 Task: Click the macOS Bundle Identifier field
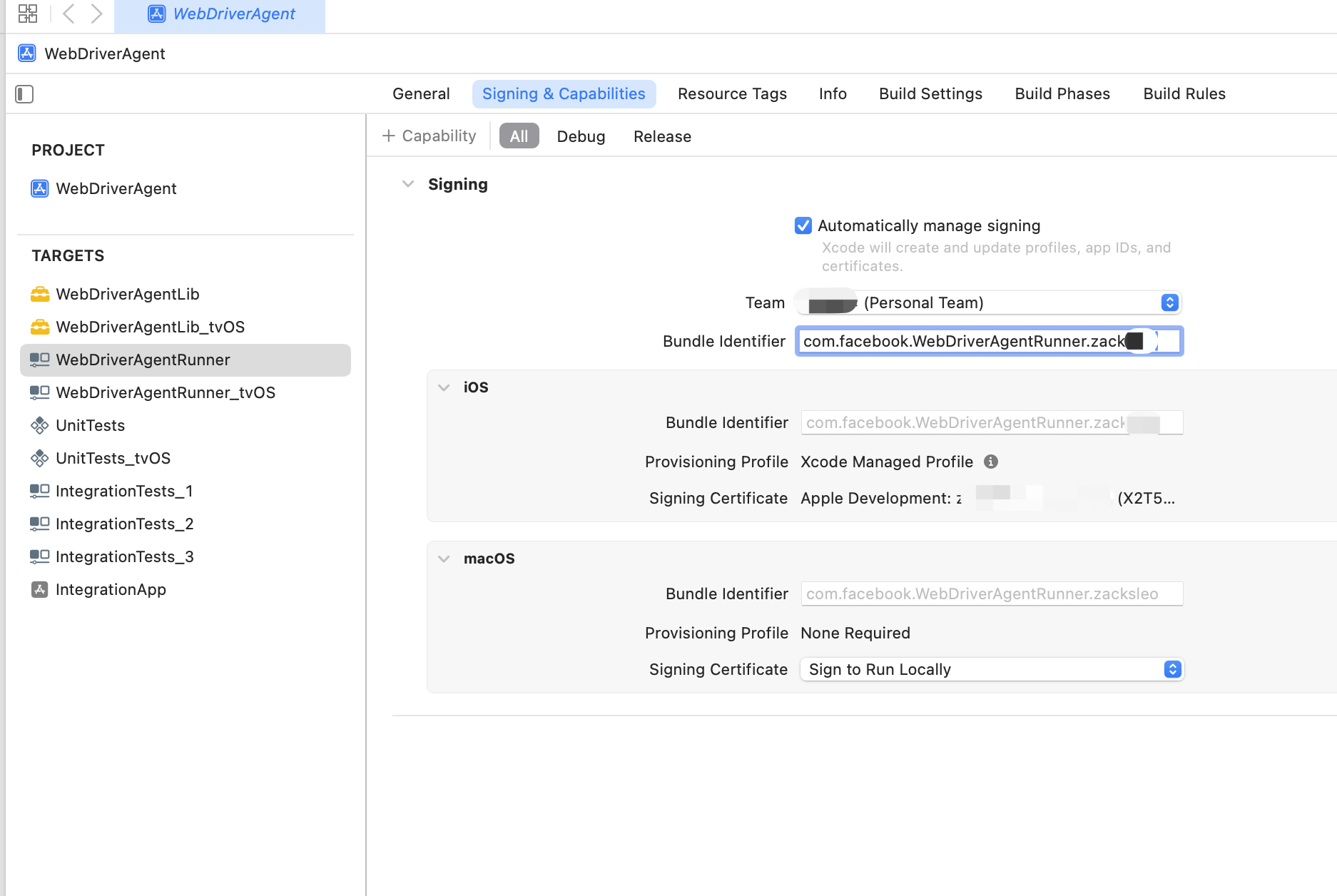tap(992, 594)
